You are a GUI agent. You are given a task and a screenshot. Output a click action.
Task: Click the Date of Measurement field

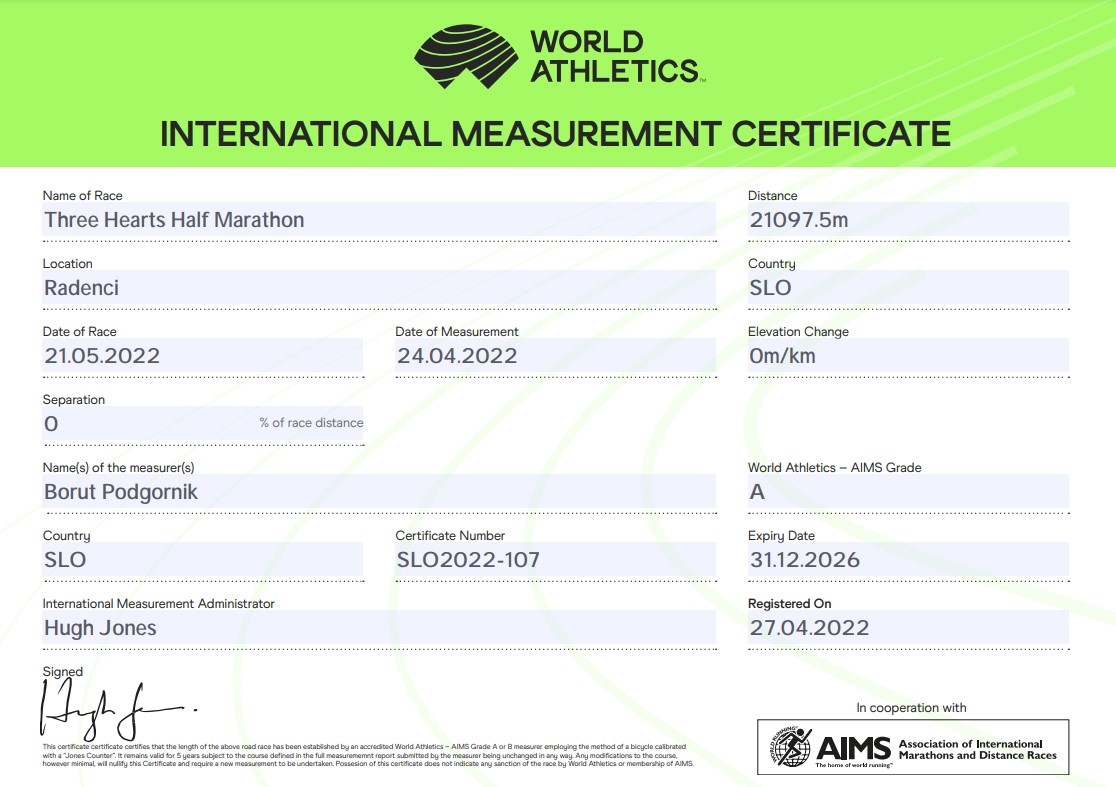pyautogui.click(x=554, y=356)
